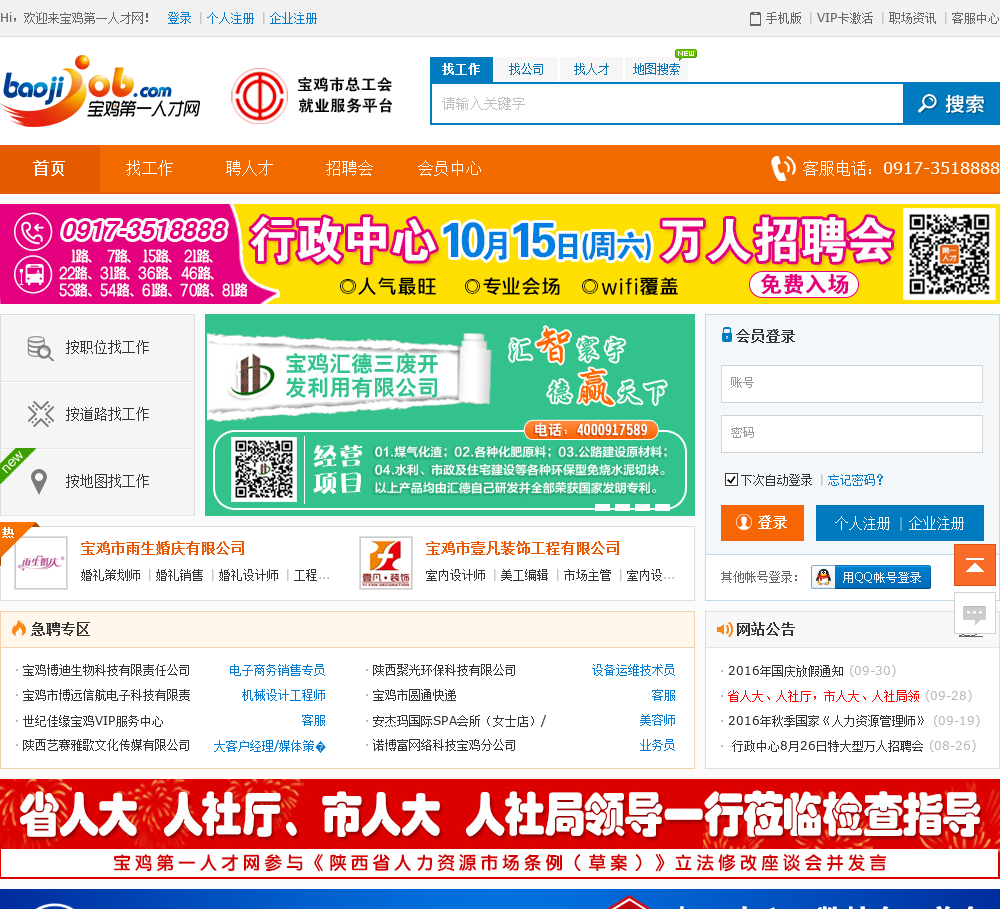Toggle the 下次自动登录 checkbox
The height and width of the screenshot is (909, 1000).
[732, 480]
